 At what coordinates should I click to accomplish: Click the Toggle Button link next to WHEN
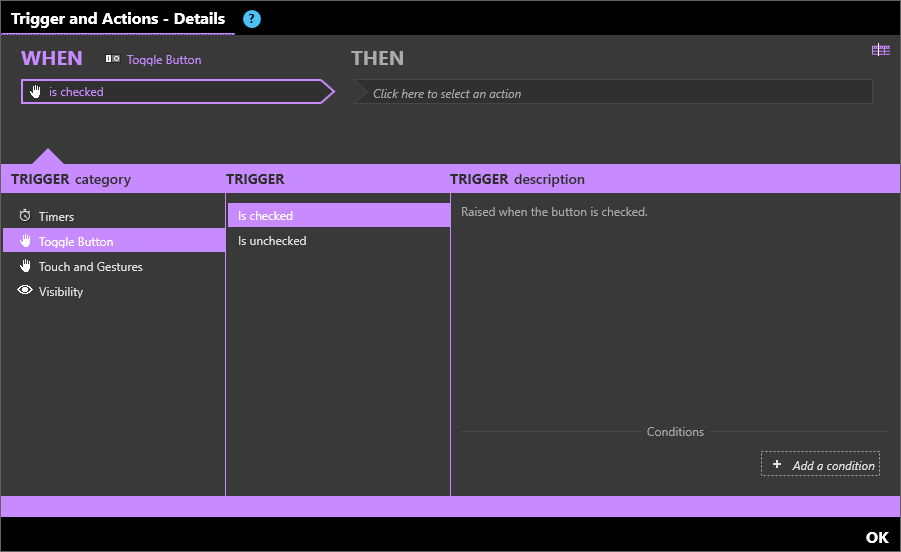164,60
